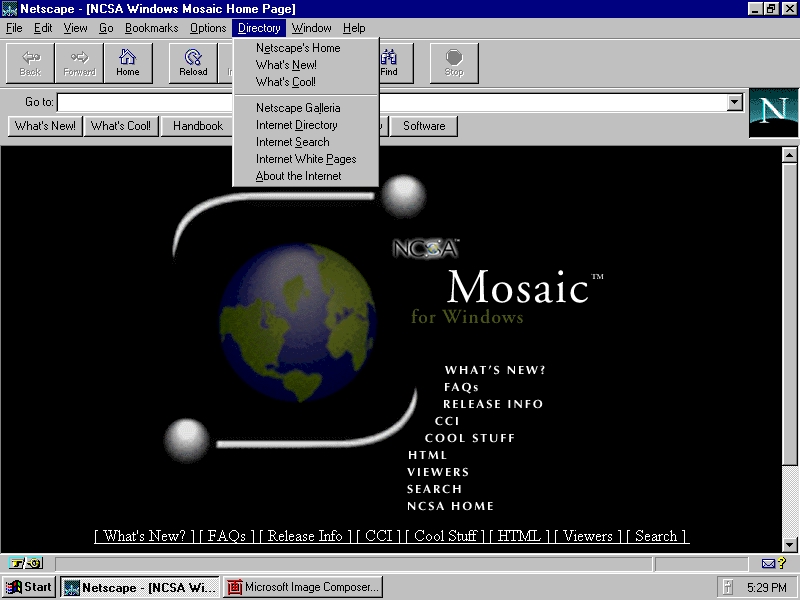800x600 pixels.
Task: Open the Edit menu
Action: coord(43,28)
